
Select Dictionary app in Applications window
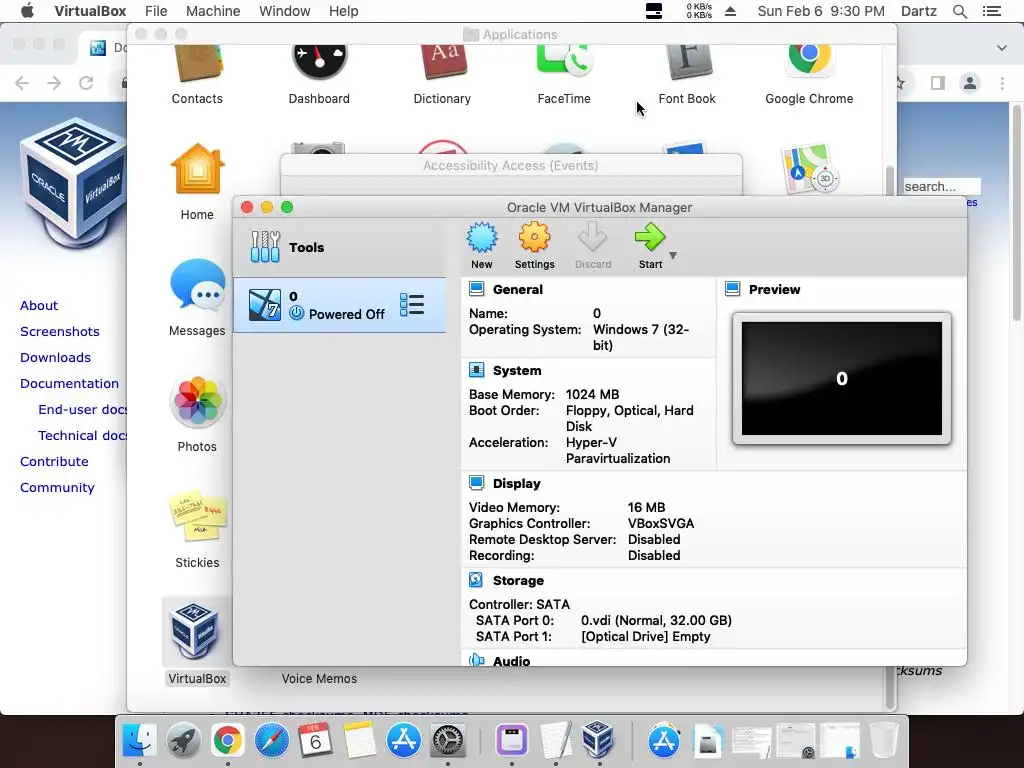(x=442, y=75)
